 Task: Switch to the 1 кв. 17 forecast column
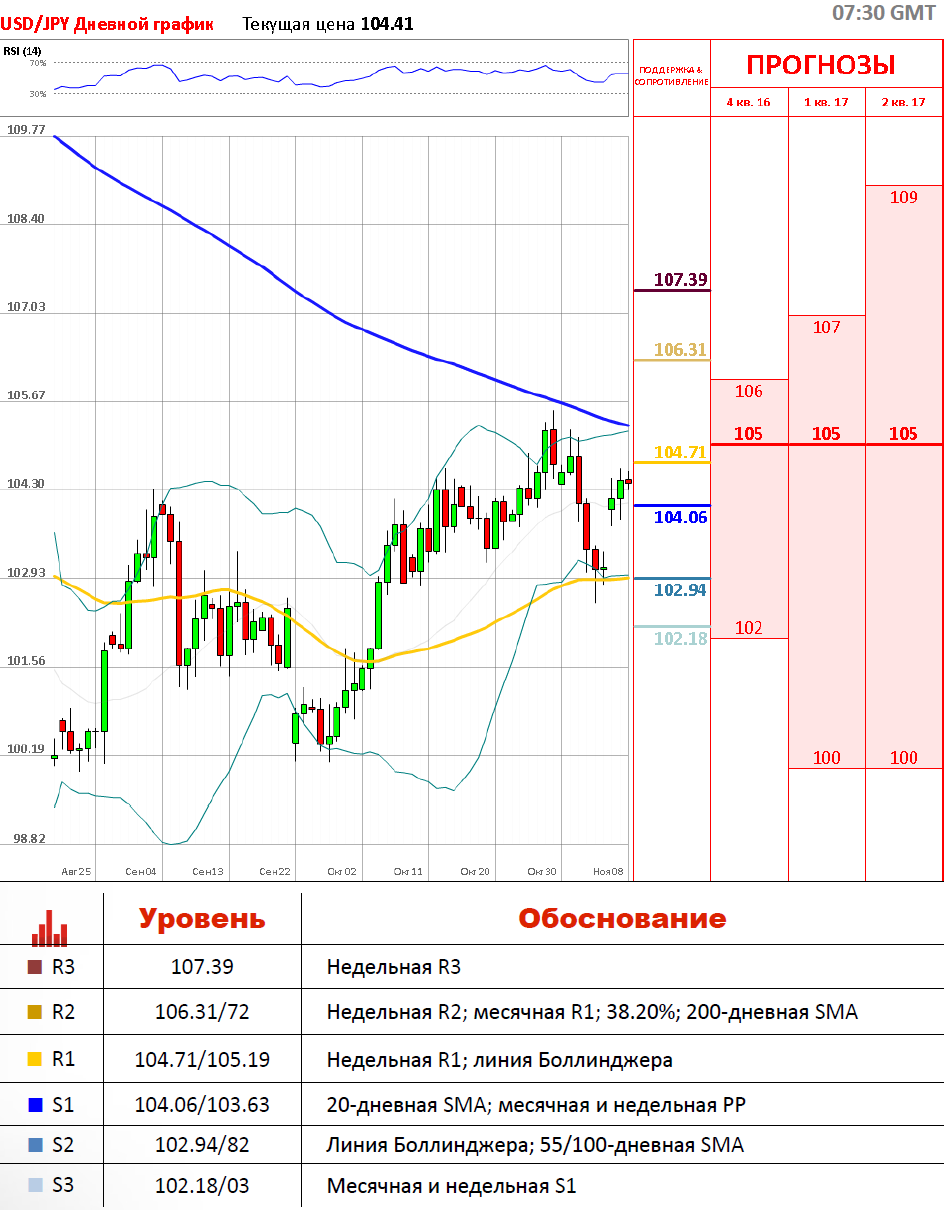click(826, 102)
